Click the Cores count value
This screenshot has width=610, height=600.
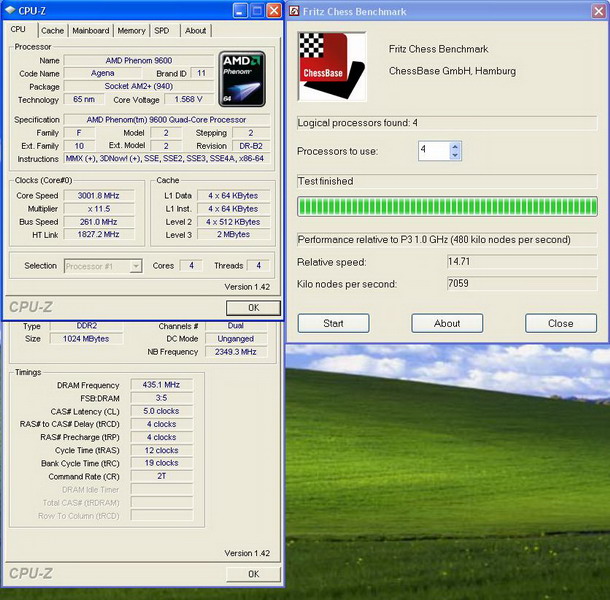tap(191, 265)
